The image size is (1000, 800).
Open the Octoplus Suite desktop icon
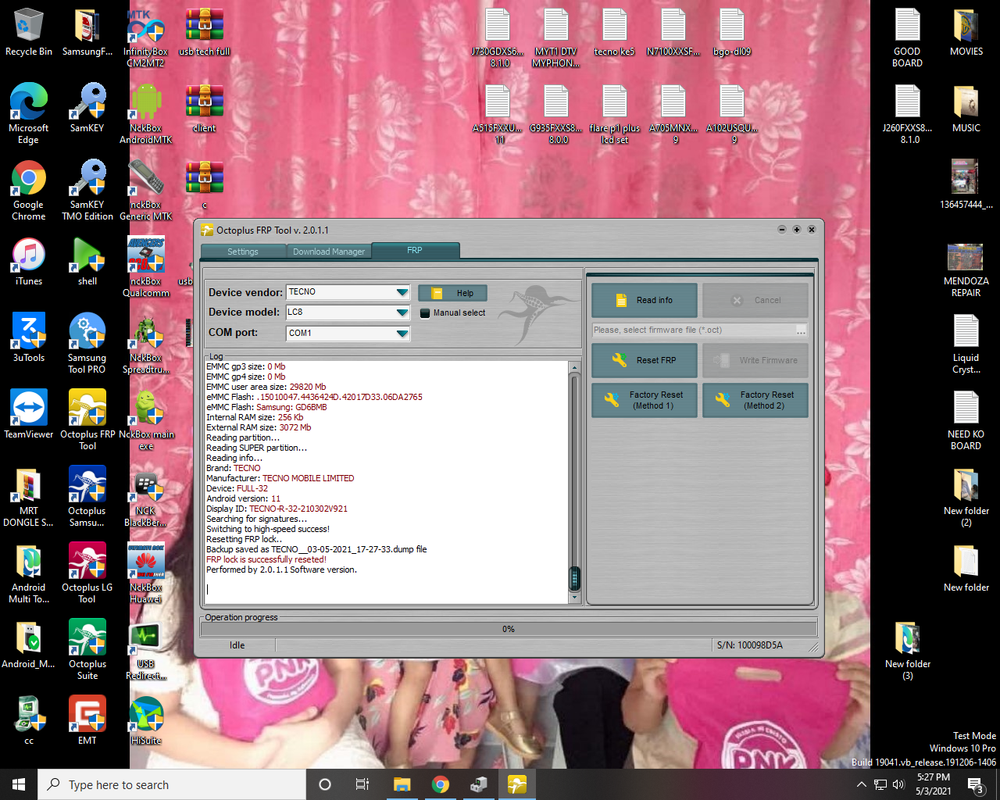coord(87,649)
